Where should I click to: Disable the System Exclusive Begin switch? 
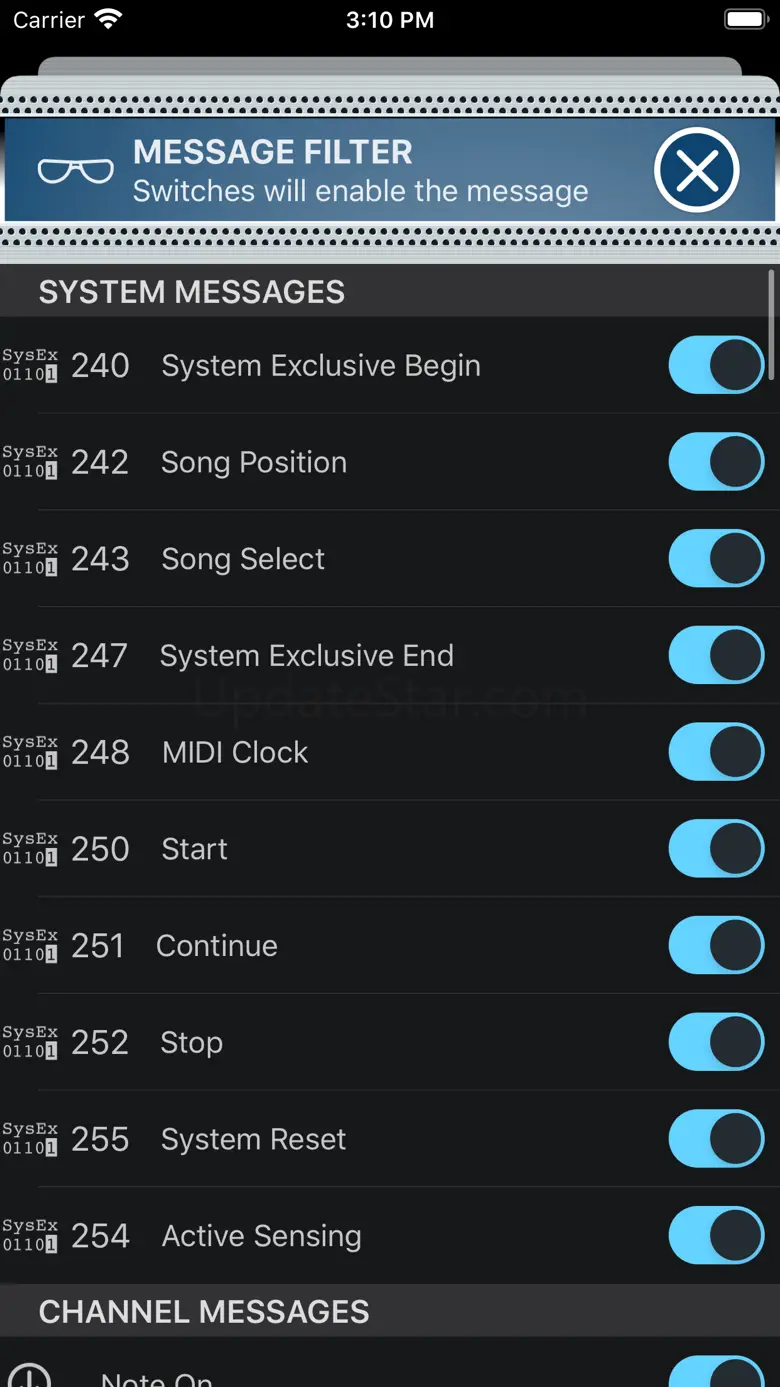pyautogui.click(x=716, y=365)
